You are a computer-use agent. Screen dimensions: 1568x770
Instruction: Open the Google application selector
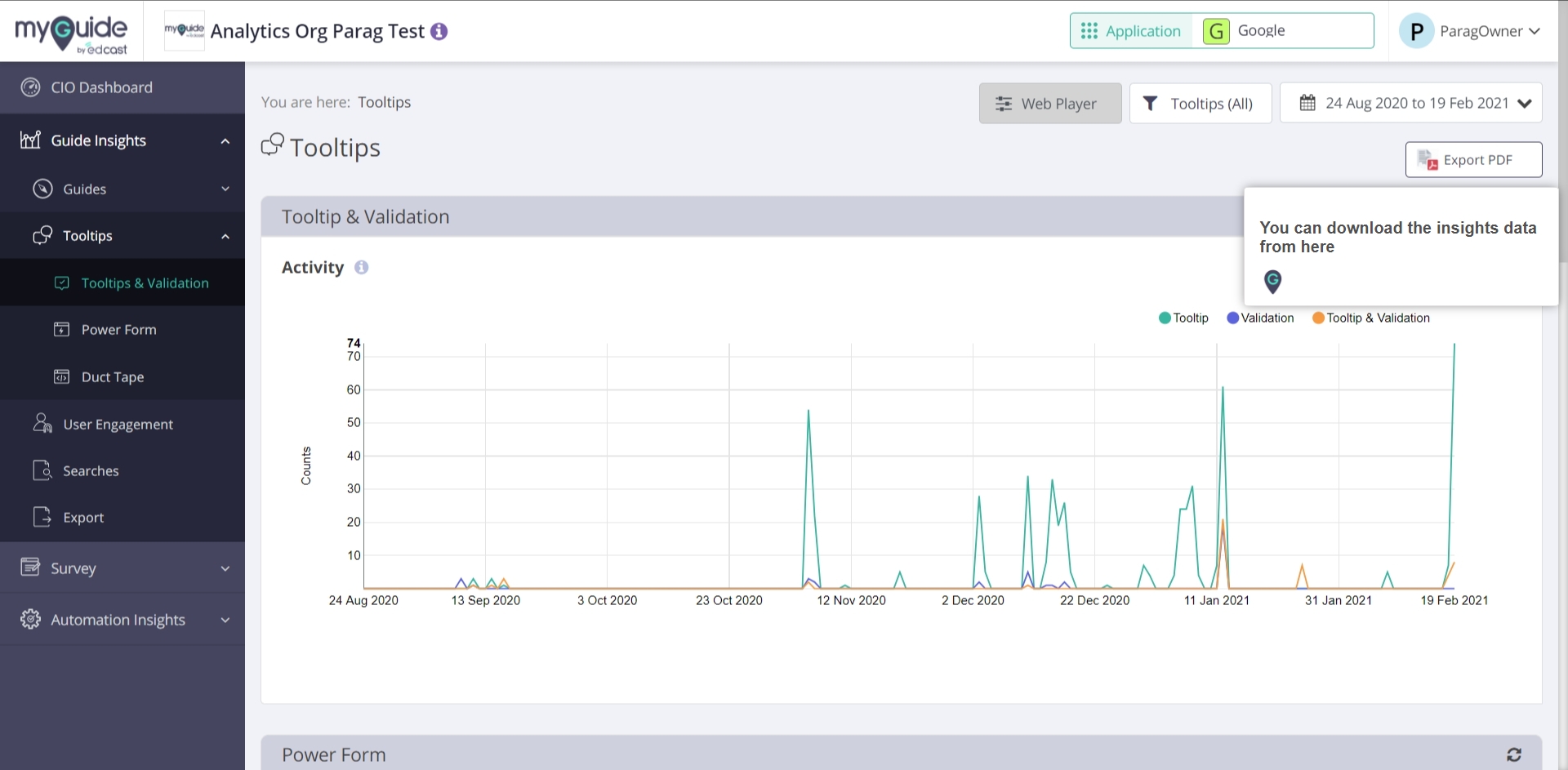click(x=1283, y=31)
